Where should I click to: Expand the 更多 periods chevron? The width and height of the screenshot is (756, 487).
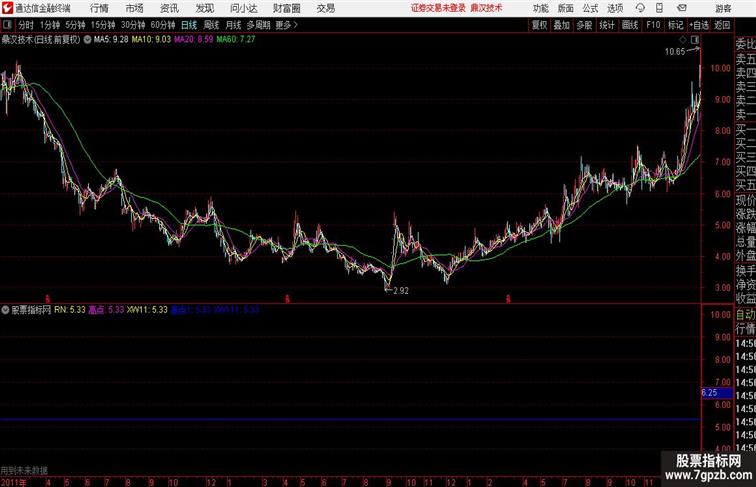tap(296, 25)
